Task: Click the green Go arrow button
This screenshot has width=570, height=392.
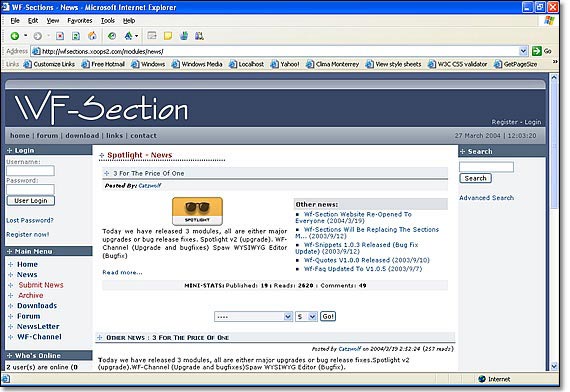Action: [x=537, y=51]
